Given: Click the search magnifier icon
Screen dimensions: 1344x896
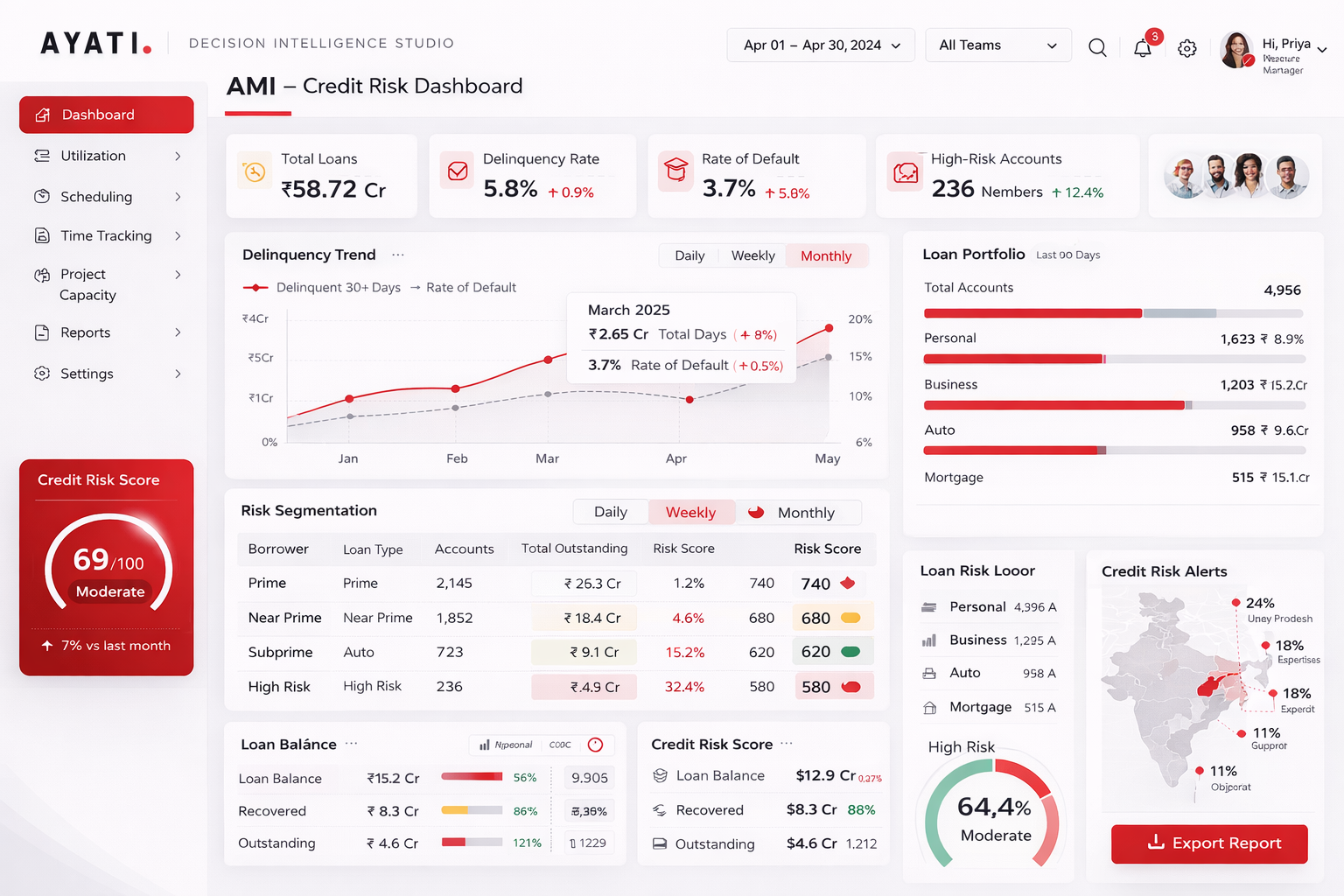Looking at the screenshot, I should click(x=1097, y=47).
